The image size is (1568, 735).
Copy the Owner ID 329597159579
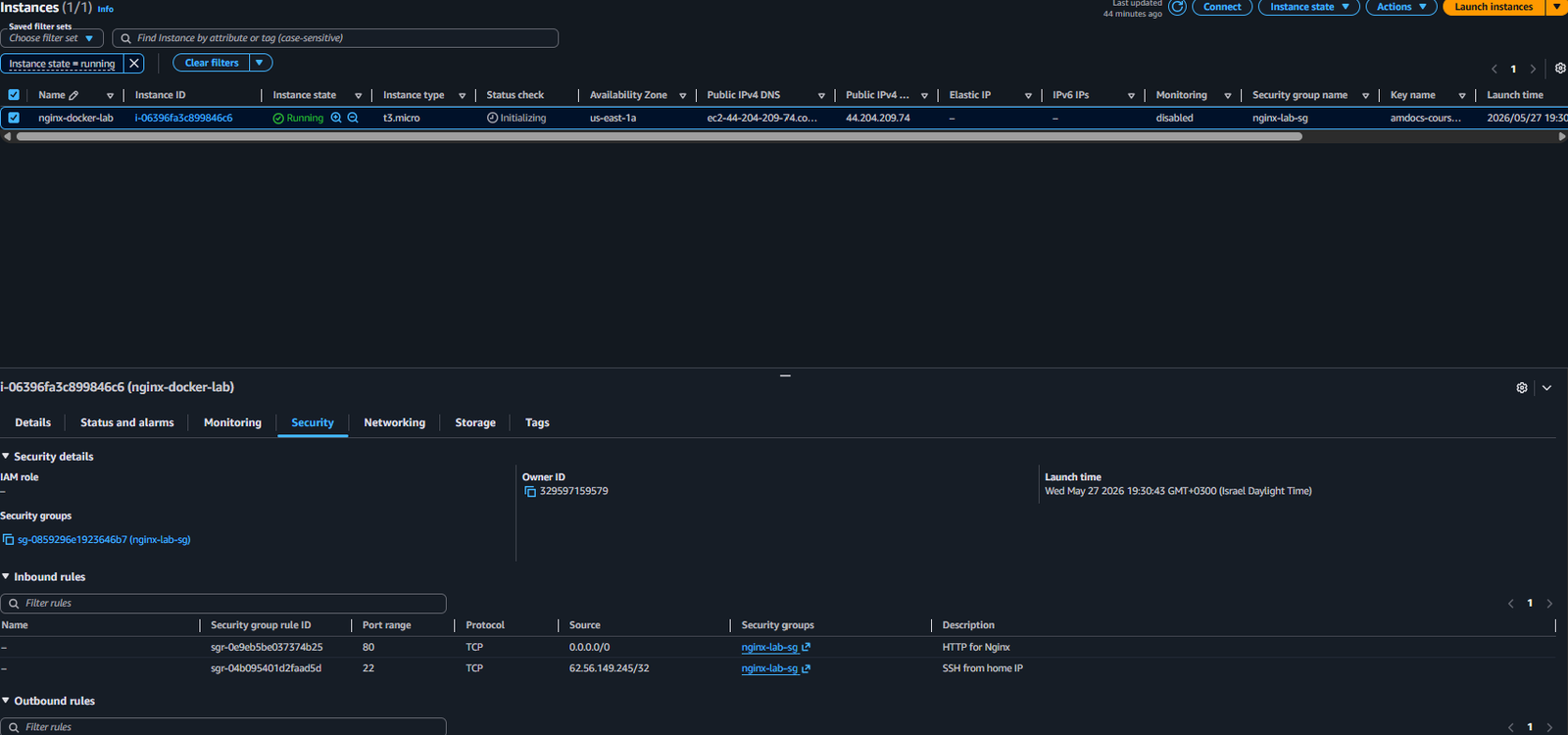tap(530, 492)
